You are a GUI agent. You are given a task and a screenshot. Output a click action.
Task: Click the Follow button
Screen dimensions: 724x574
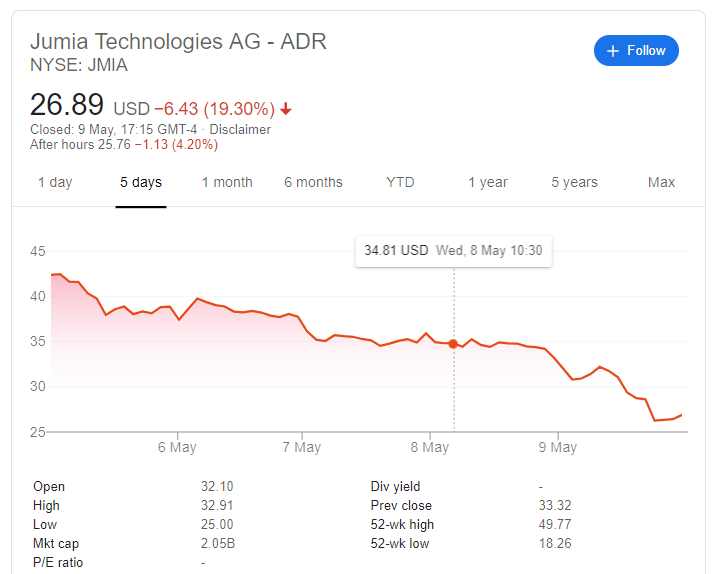pyautogui.click(x=636, y=51)
